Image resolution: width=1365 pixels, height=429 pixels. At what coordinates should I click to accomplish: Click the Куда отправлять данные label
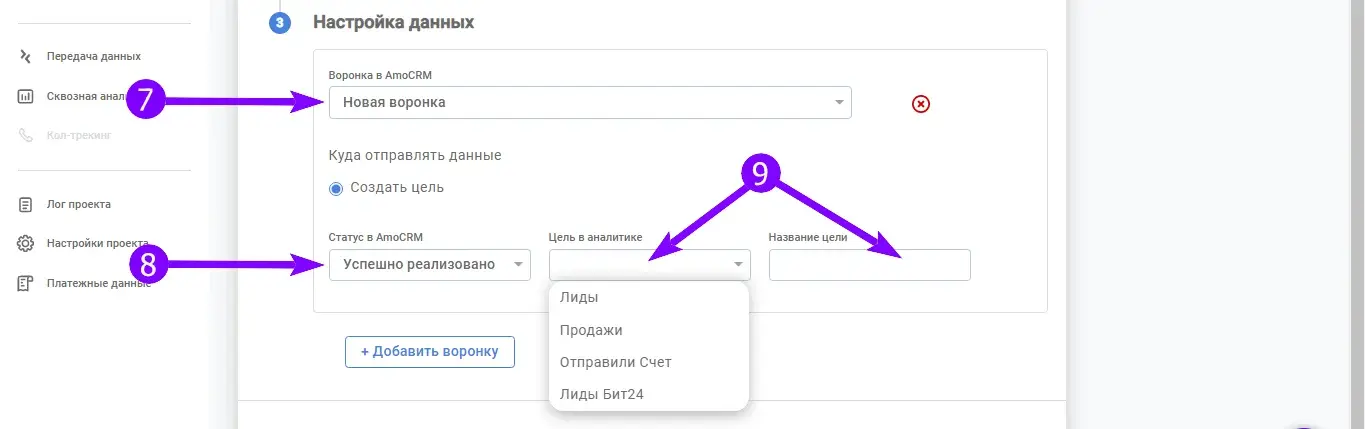point(415,156)
